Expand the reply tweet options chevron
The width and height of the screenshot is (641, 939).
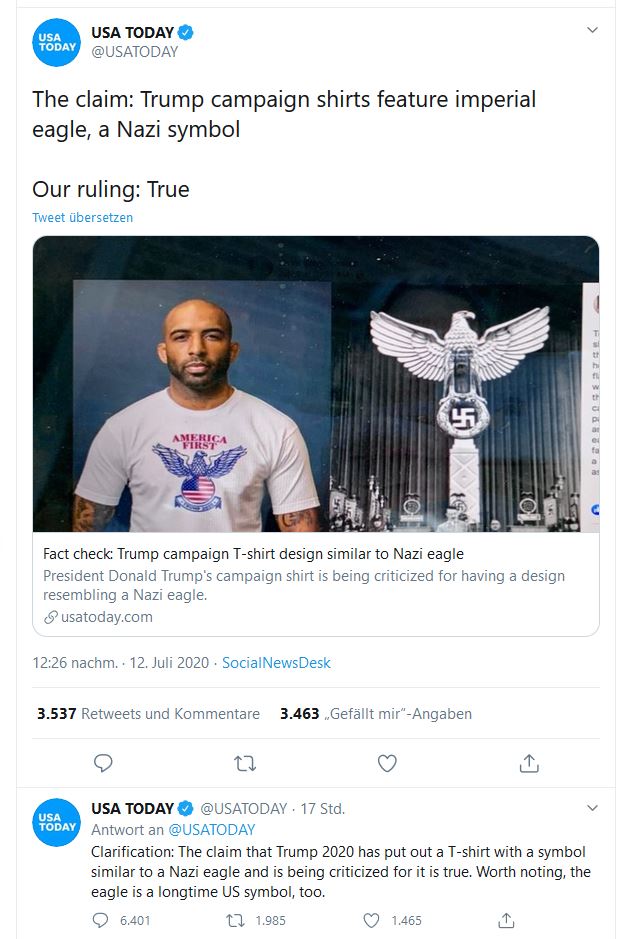click(592, 808)
